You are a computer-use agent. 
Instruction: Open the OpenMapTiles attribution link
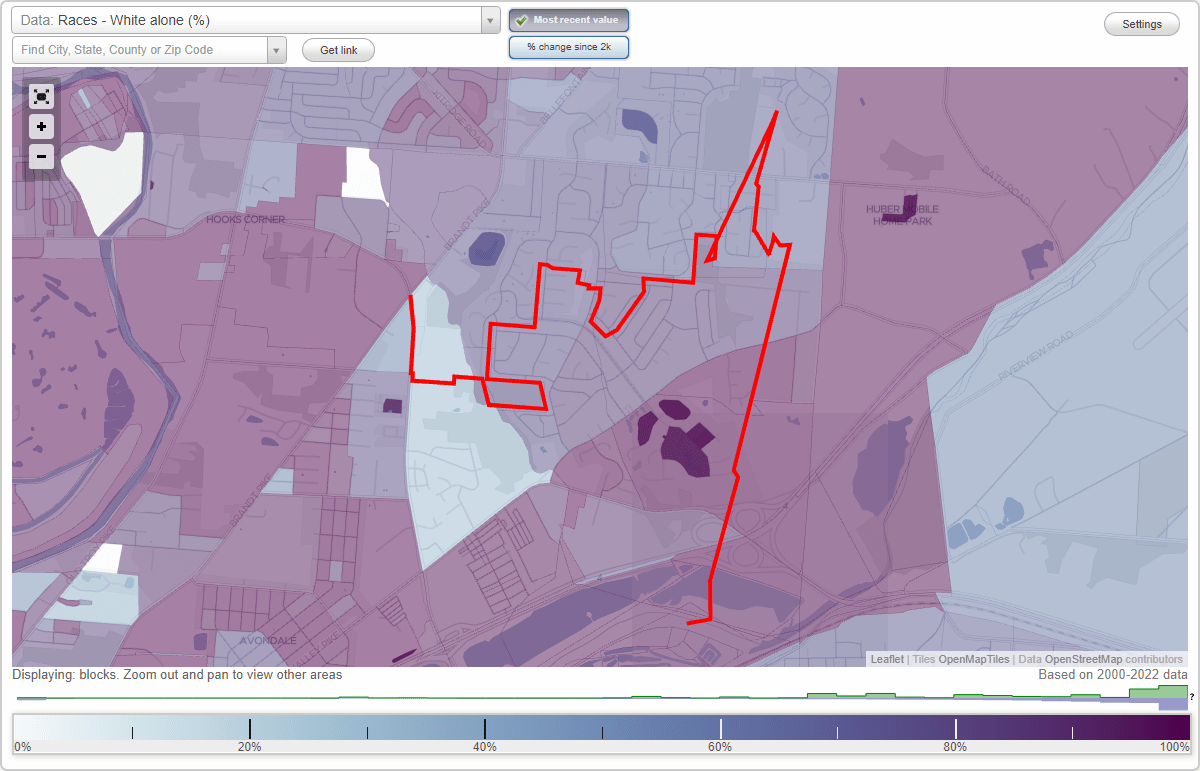[x=972, y=659]
